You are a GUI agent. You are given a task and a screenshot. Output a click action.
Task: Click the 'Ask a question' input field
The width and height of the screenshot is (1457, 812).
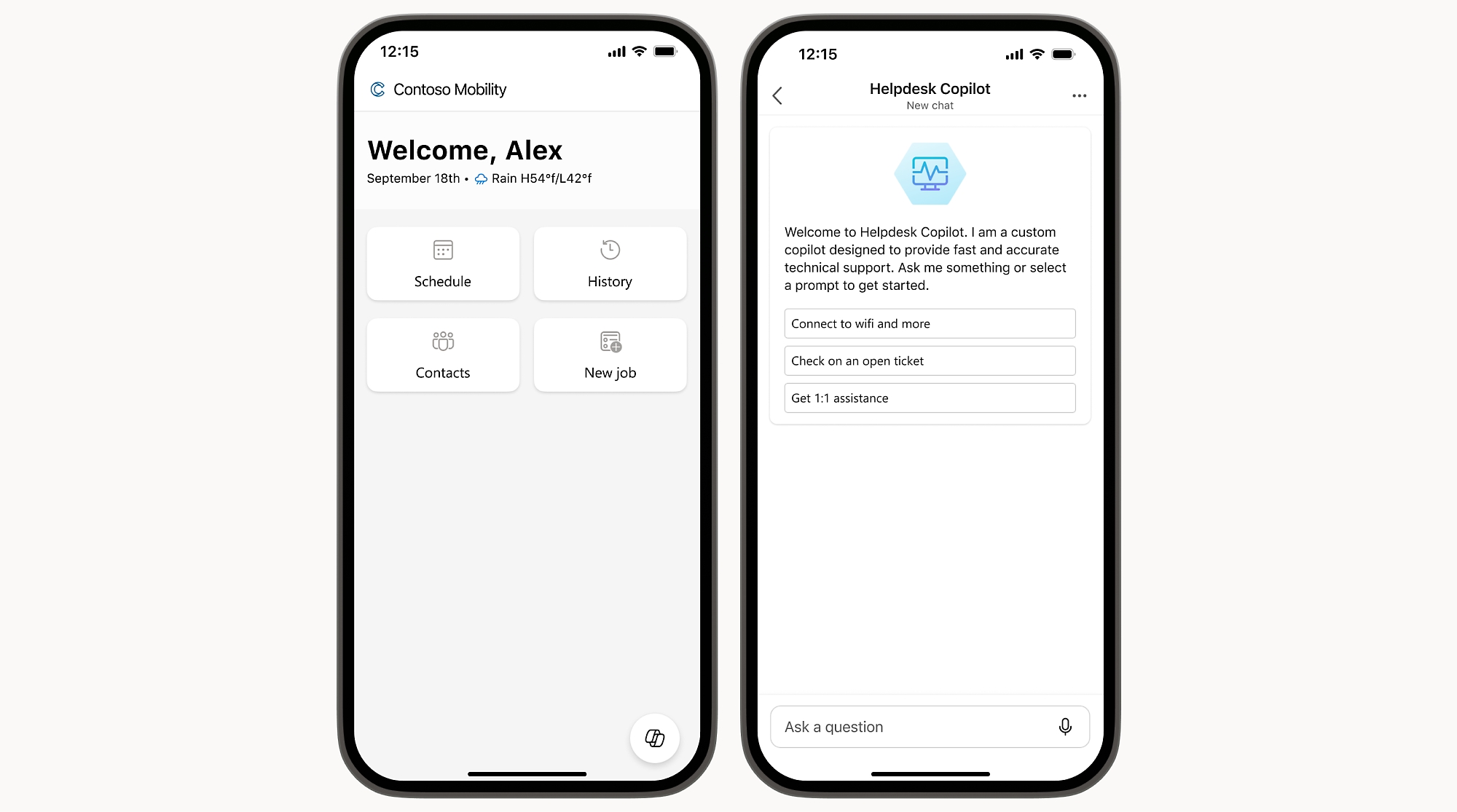928,726
